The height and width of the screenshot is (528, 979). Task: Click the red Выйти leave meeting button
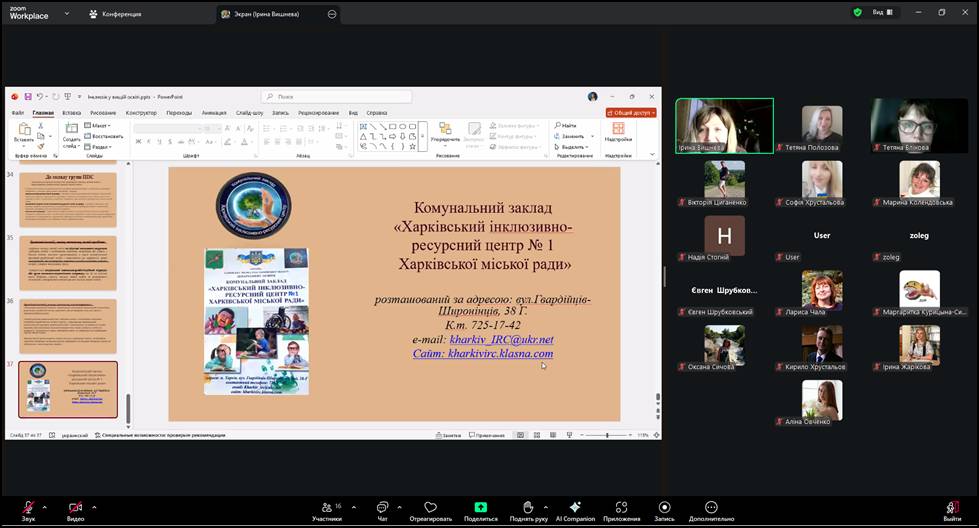[x=952, y=508]
